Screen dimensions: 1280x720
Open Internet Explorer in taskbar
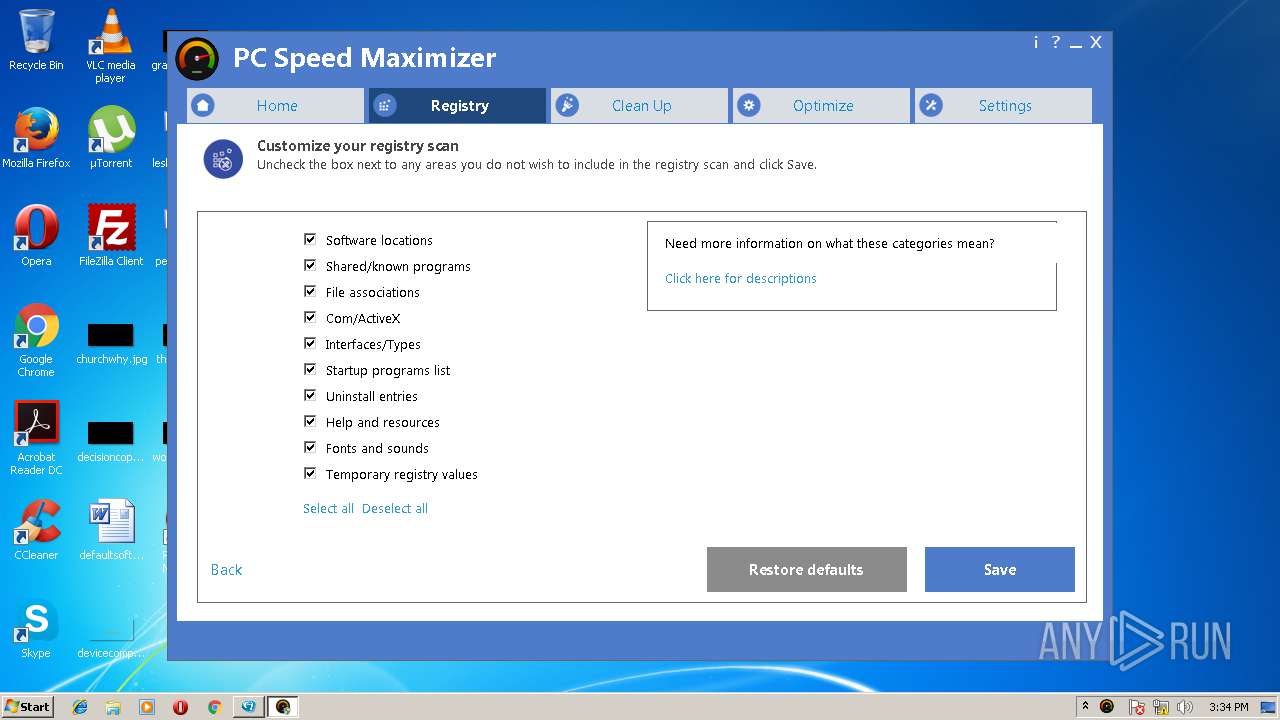coord(80,707)
